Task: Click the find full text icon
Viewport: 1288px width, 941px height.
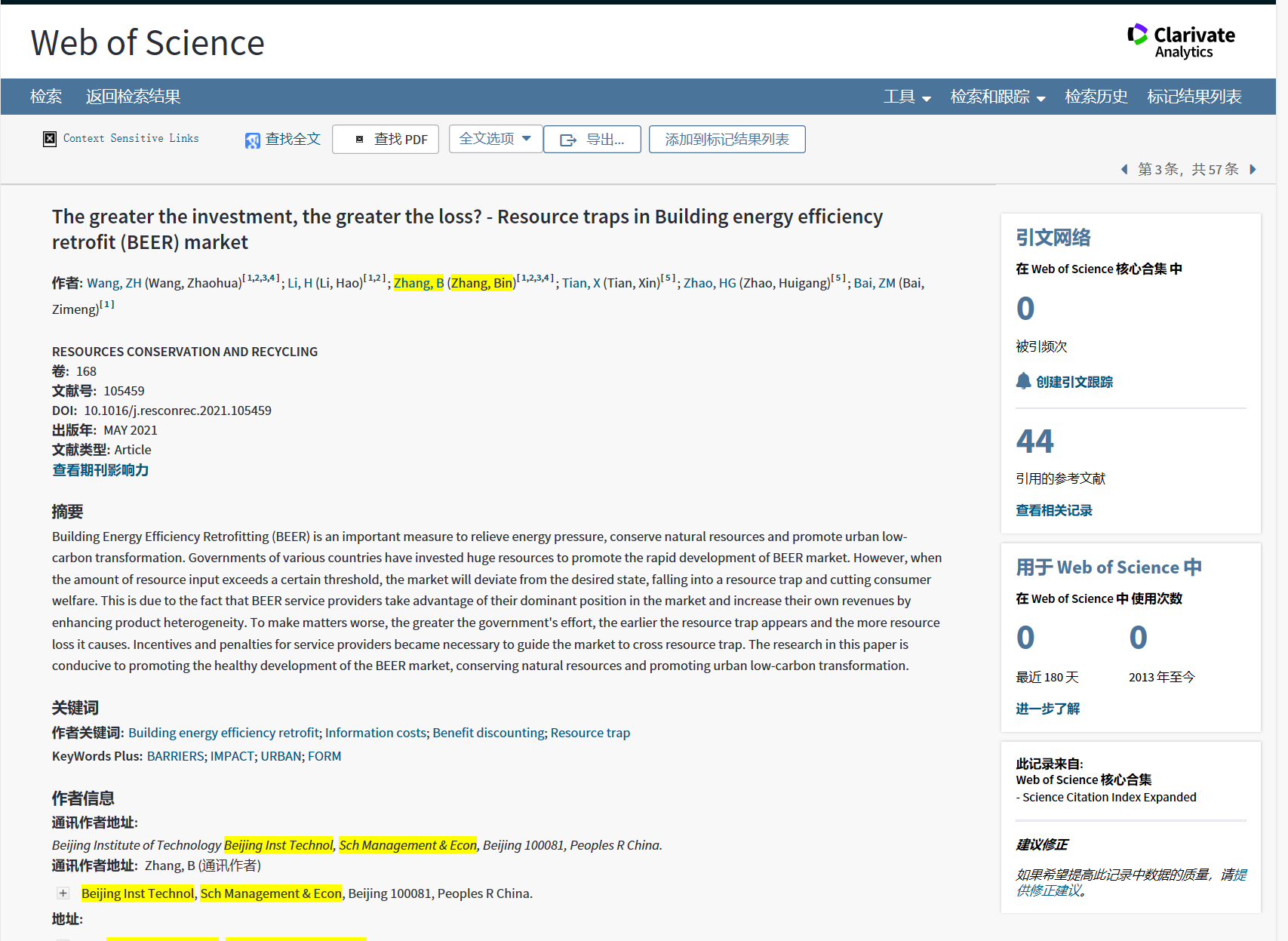Action: pos(252,140)
